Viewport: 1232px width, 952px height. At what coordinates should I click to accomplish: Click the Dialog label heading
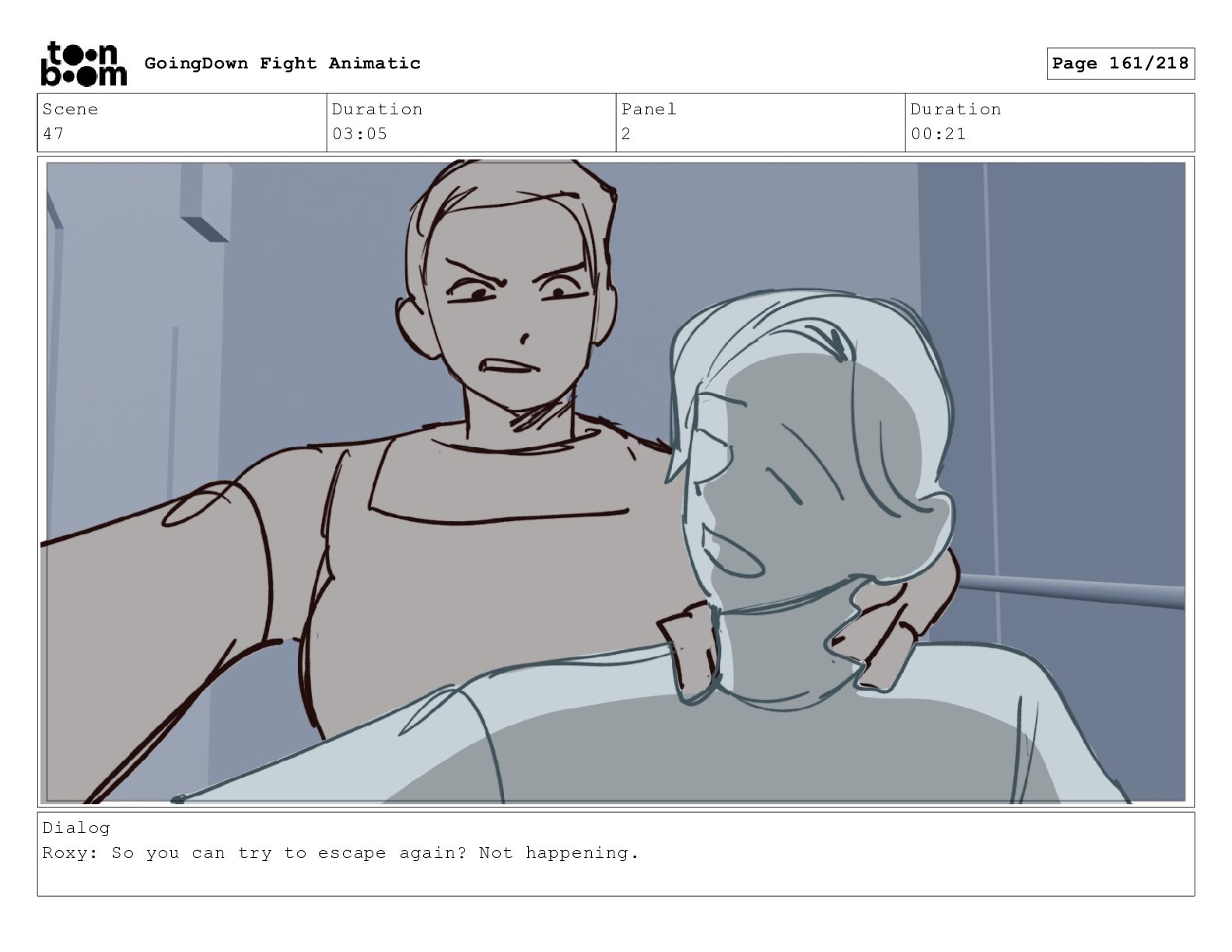point(76,828)
